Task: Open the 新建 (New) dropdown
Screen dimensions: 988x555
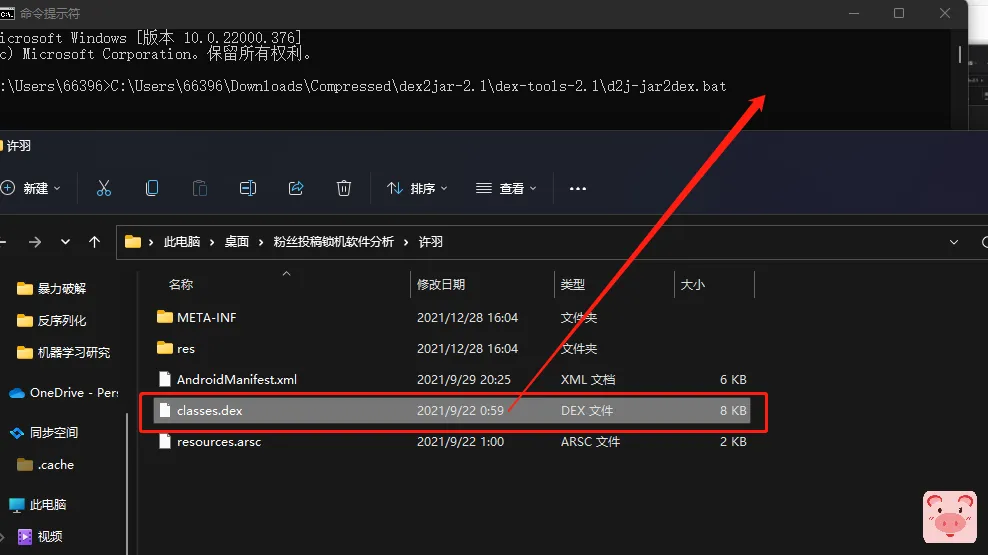Action: click(31, 188)
